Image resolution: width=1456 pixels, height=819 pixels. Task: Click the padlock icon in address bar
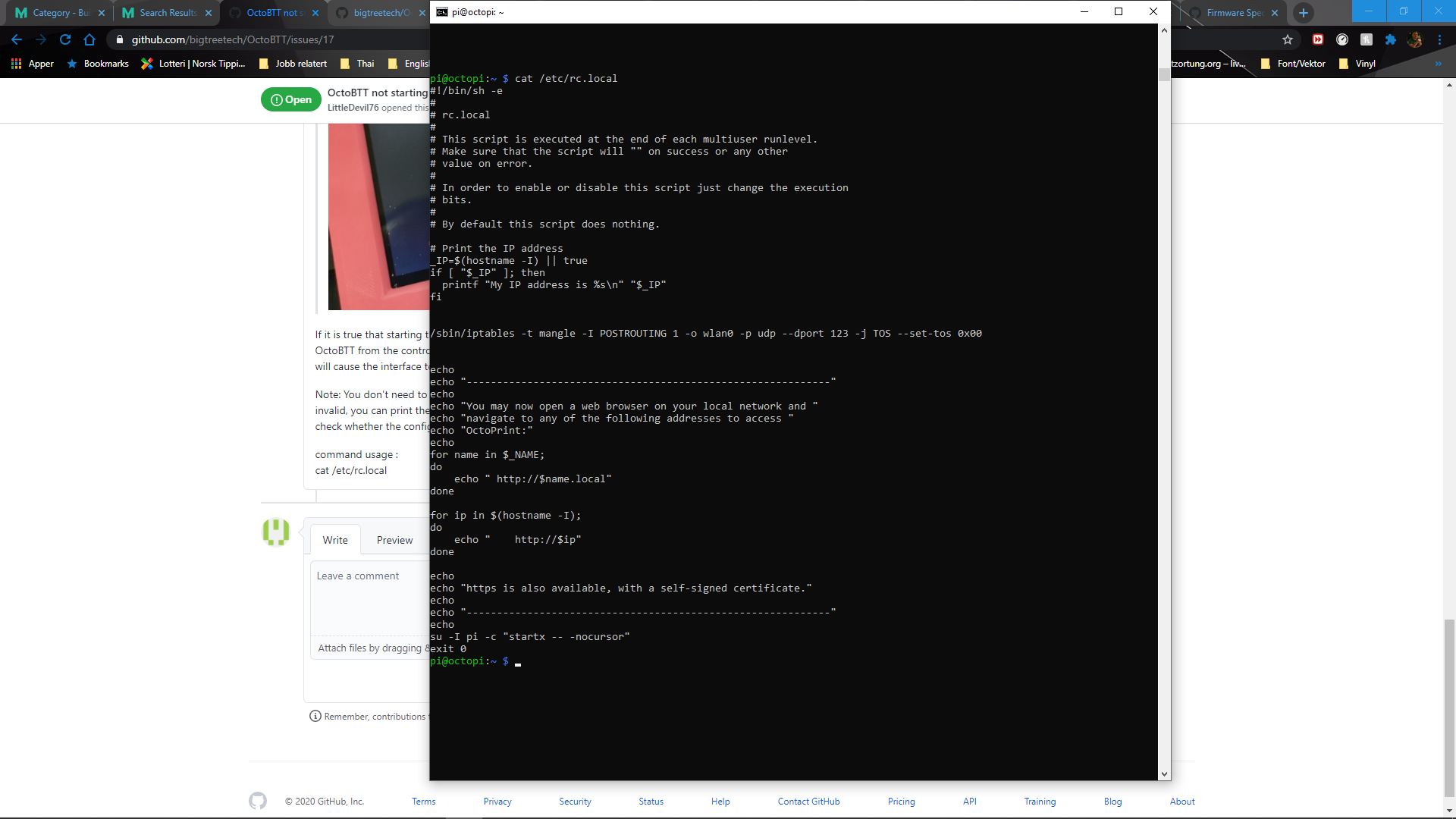coord(121,39)
